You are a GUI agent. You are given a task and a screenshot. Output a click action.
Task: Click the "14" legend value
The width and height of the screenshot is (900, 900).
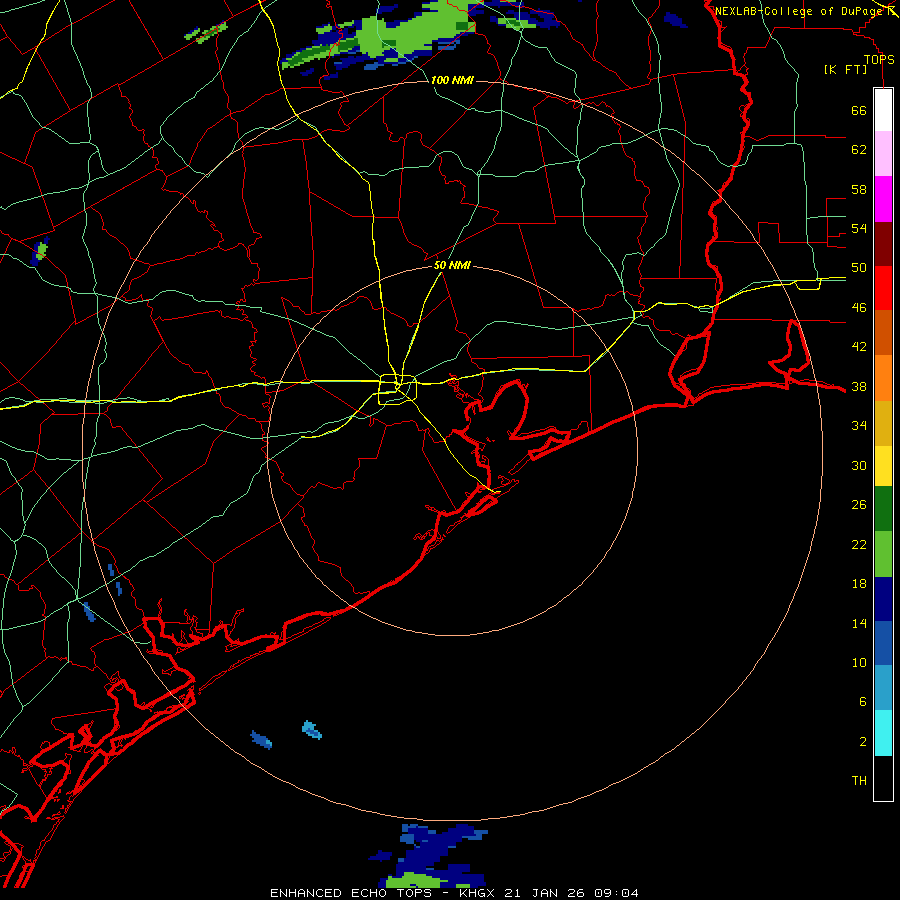859,623
